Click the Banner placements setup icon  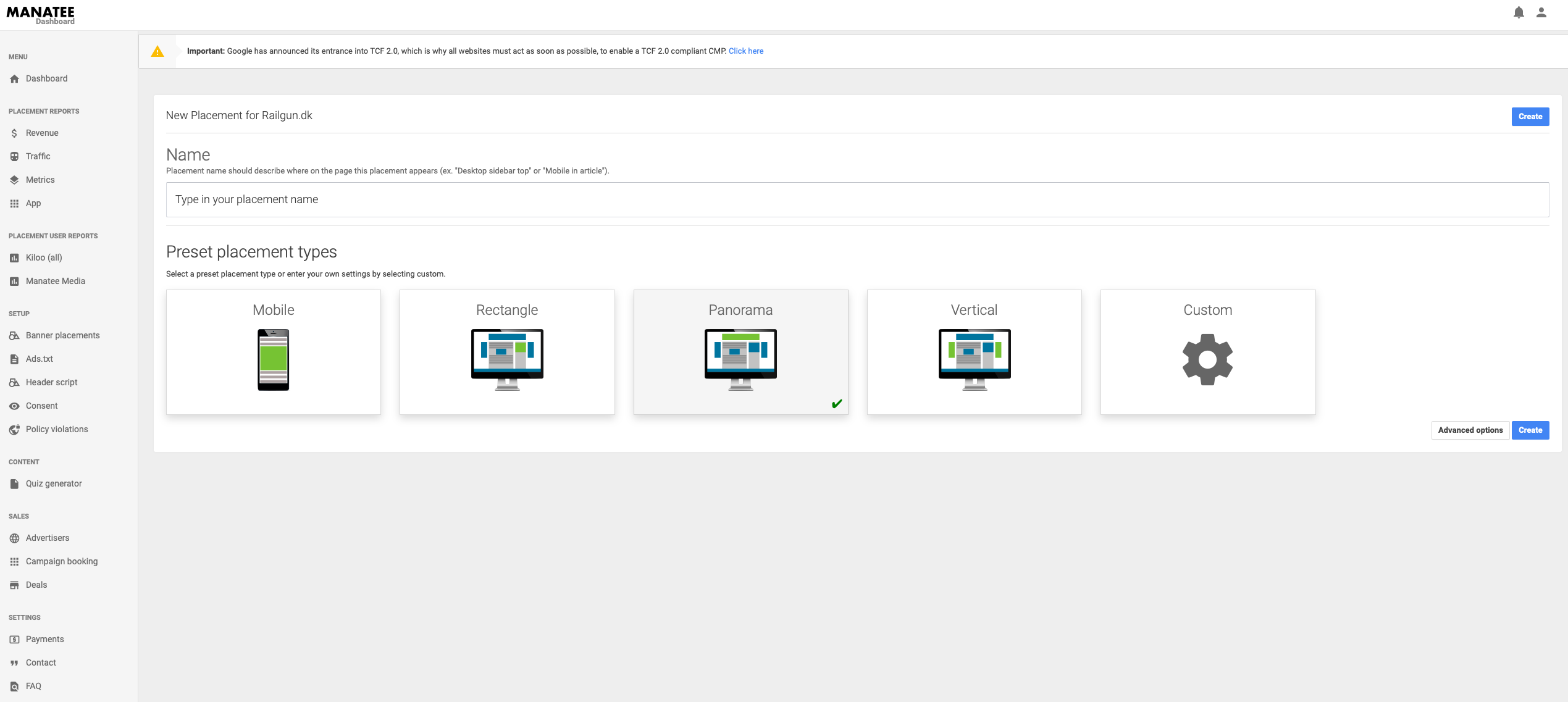click(14, 335)
